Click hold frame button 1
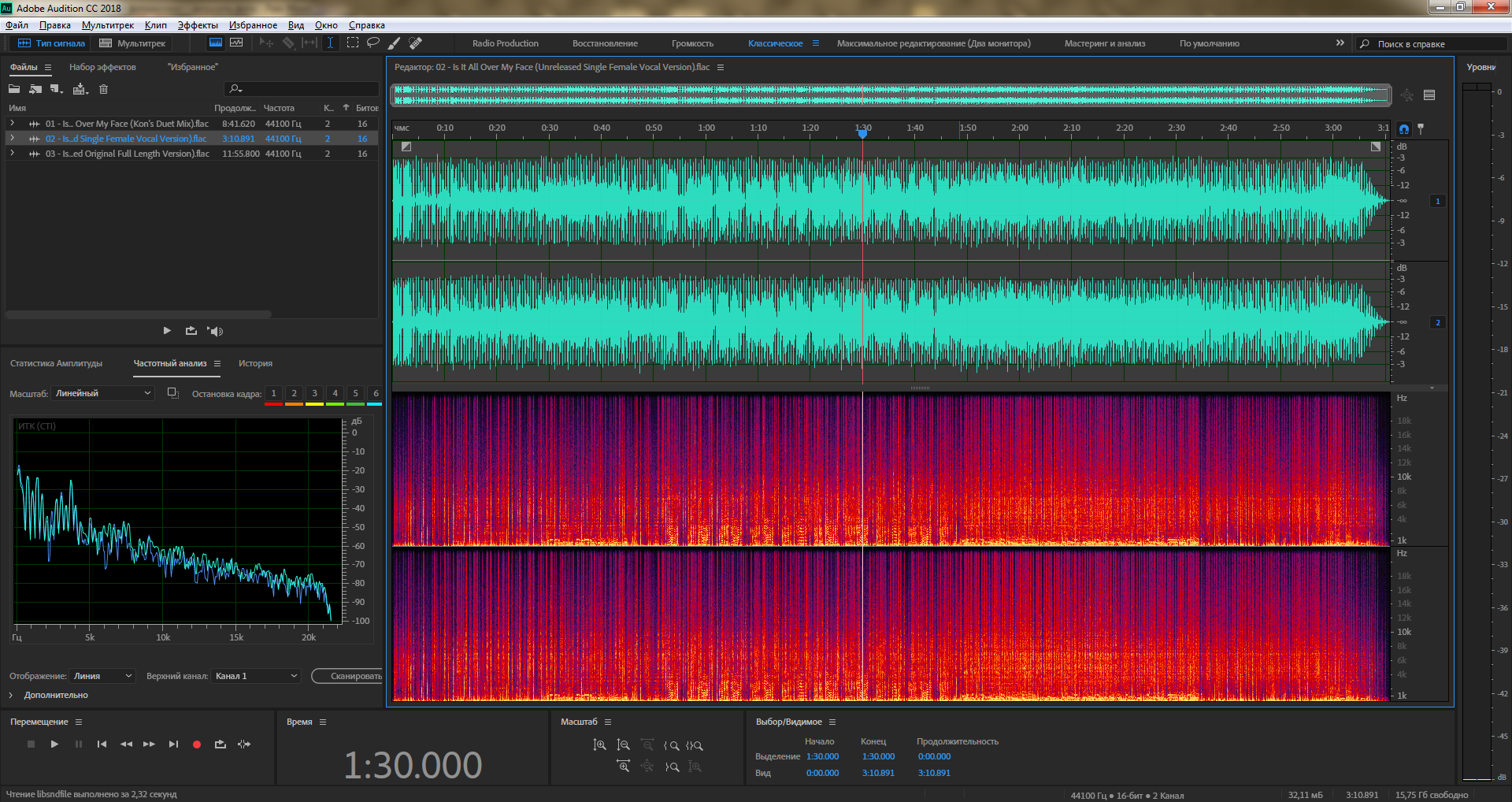 273,393
